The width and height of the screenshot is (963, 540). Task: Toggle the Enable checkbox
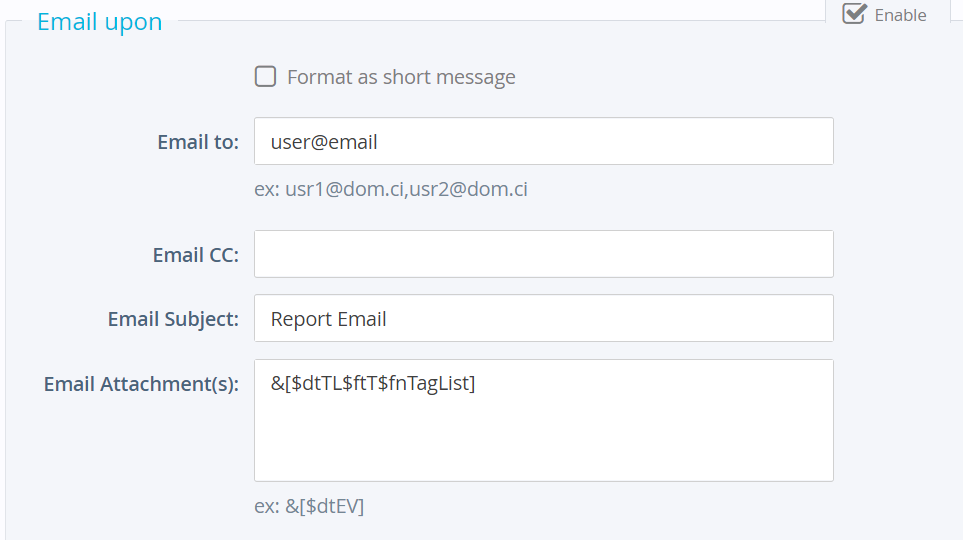[854, 14]
